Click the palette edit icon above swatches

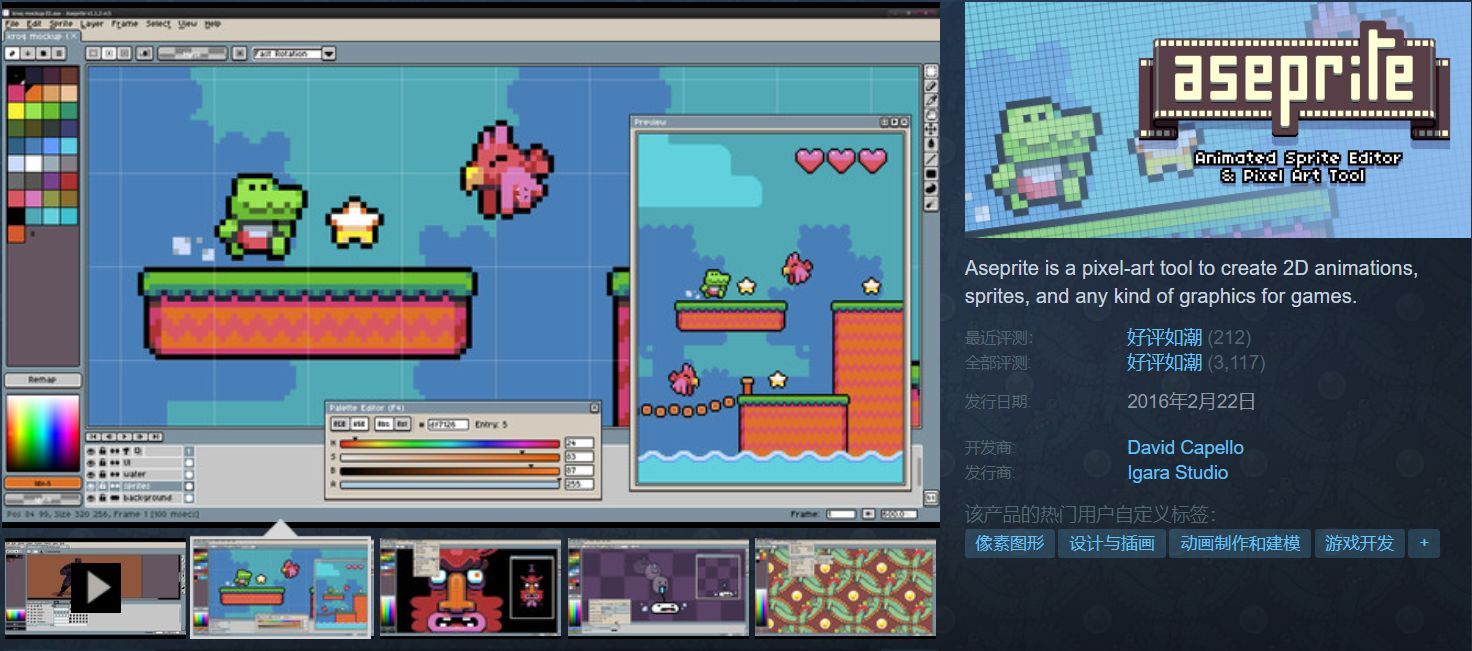pos(12,53)
